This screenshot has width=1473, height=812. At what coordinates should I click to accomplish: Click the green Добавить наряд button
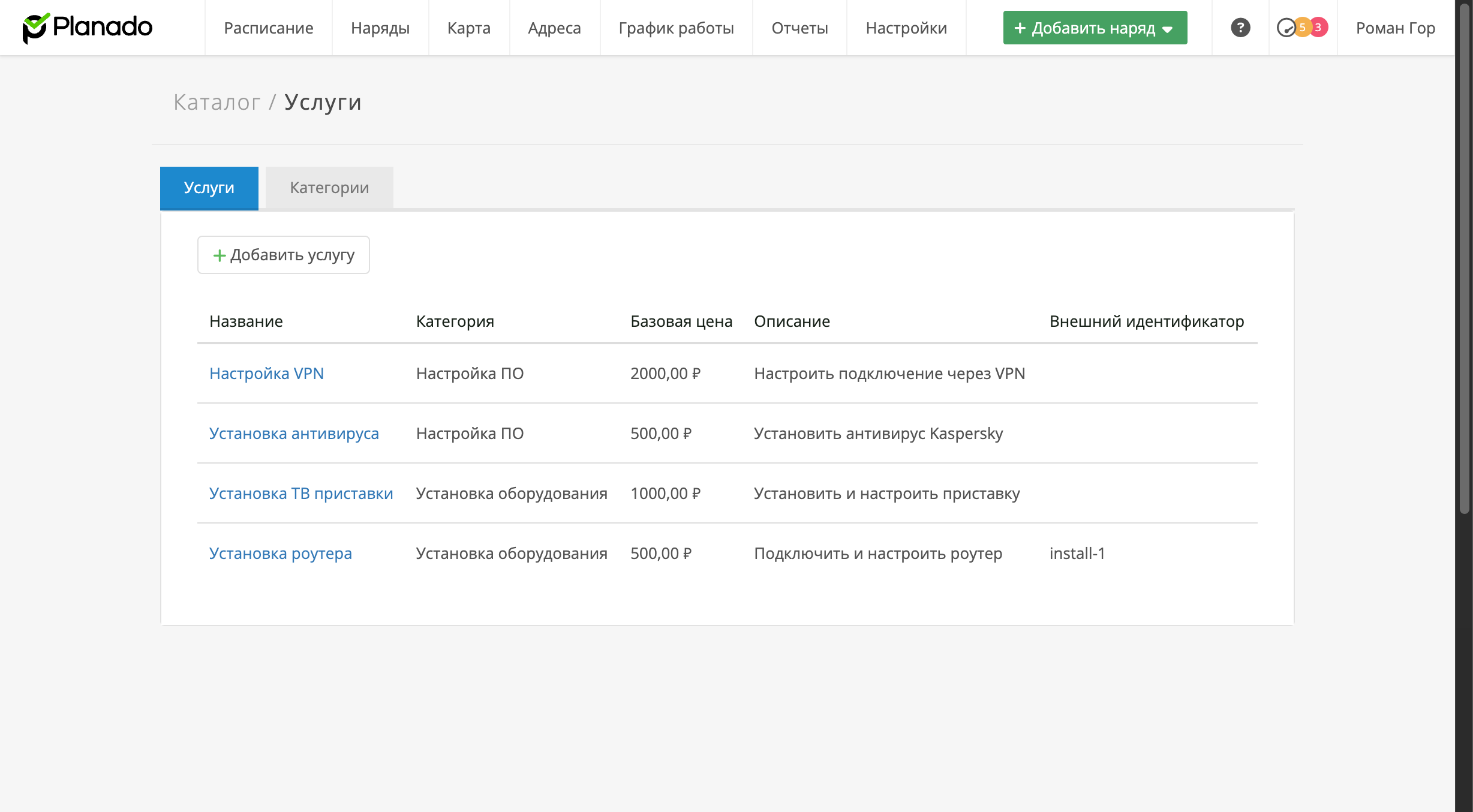click(1084, 28)
